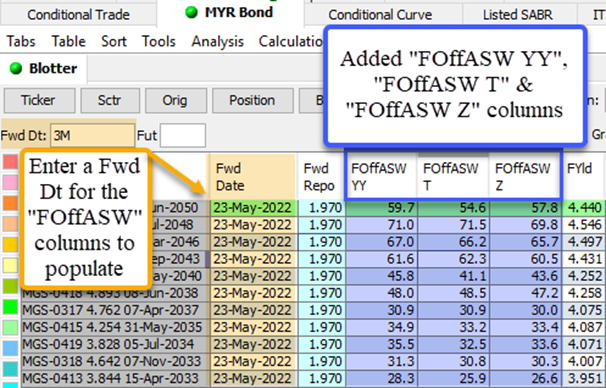606x388 pixels.
Task: Select the dark orange color swatch
Action: tap(10, 203)
